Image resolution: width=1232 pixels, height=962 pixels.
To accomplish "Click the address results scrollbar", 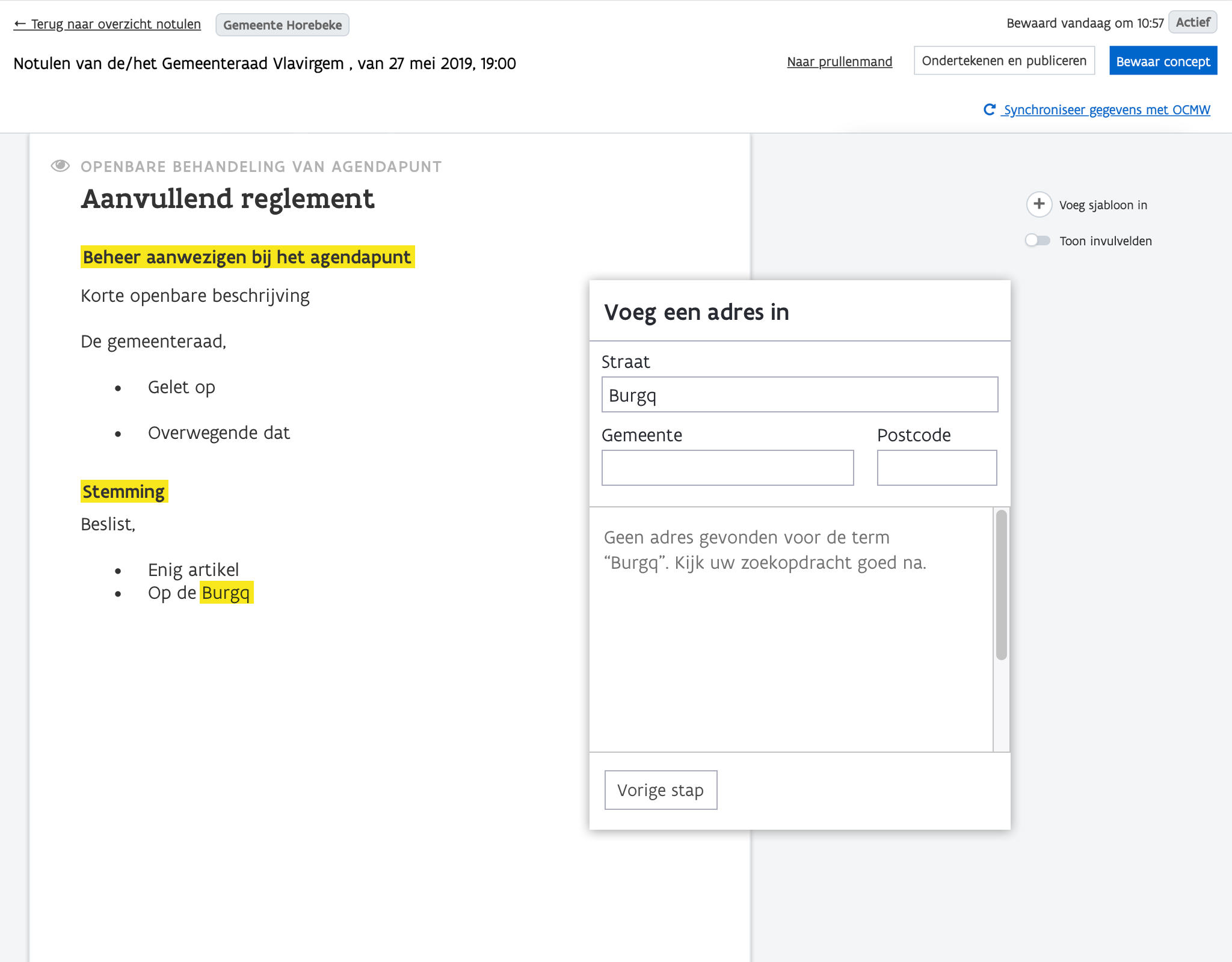I will pyautogui.click(x=1001, y=585).
